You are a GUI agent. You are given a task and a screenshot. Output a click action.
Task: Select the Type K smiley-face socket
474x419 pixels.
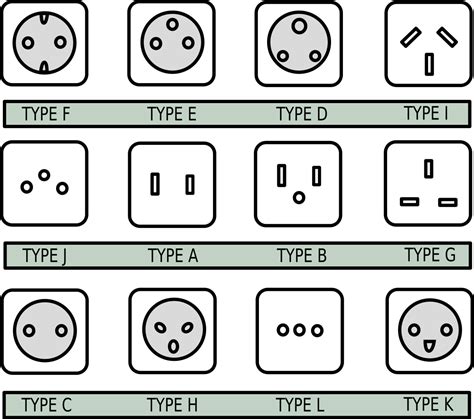point(430,330)
